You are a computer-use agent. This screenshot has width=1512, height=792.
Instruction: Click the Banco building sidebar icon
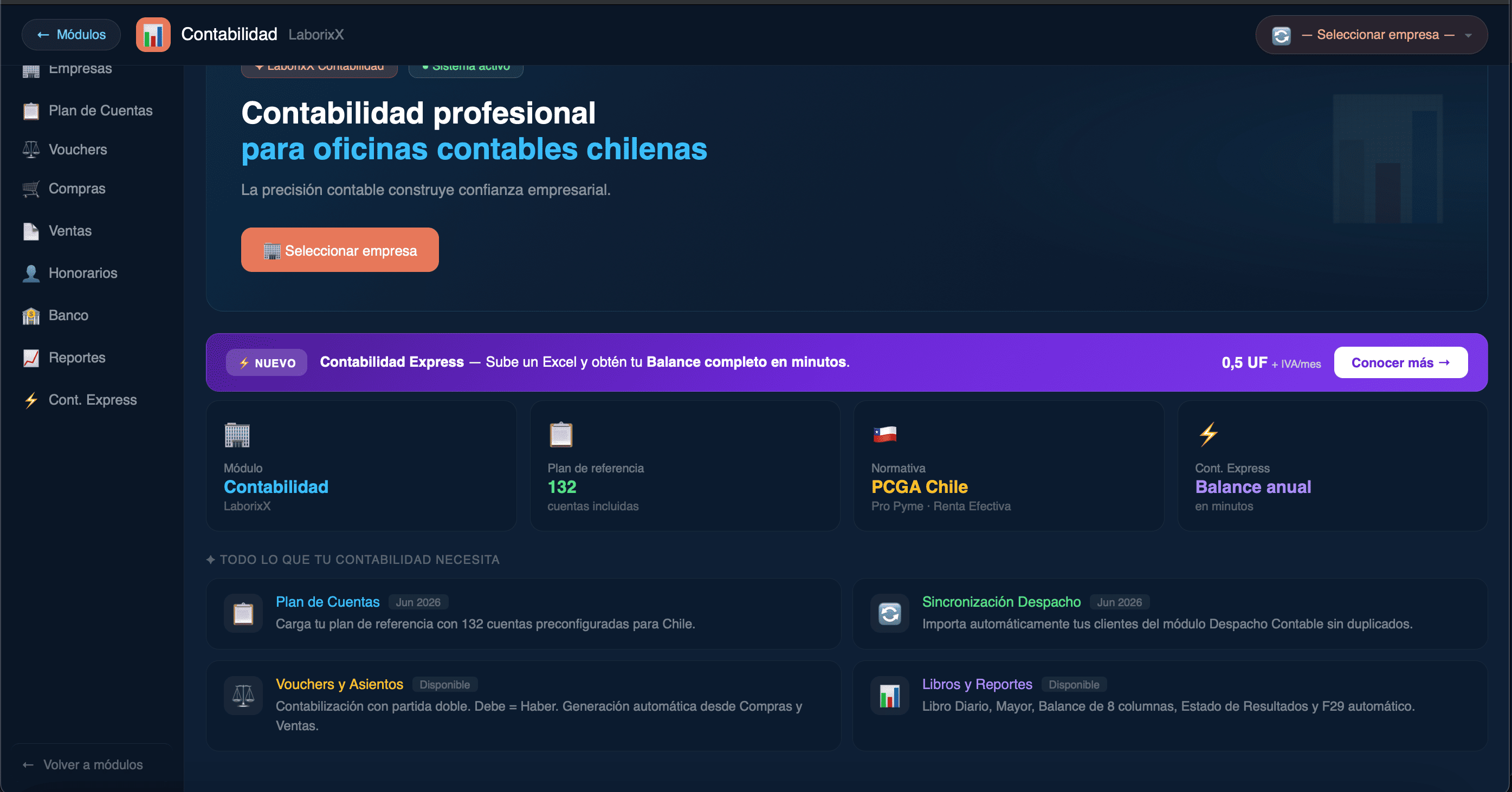[x=31, y=316]
